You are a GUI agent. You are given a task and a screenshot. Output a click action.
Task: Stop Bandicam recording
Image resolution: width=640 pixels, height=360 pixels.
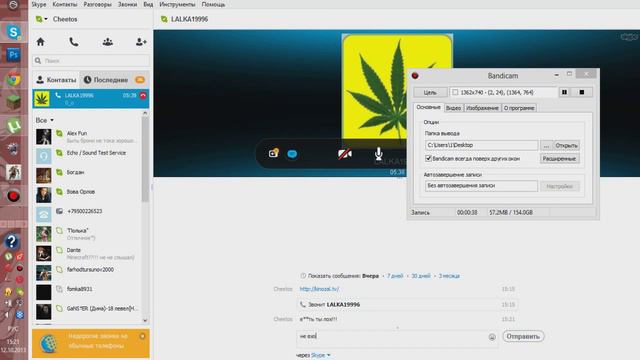click(x=582, y=92)
